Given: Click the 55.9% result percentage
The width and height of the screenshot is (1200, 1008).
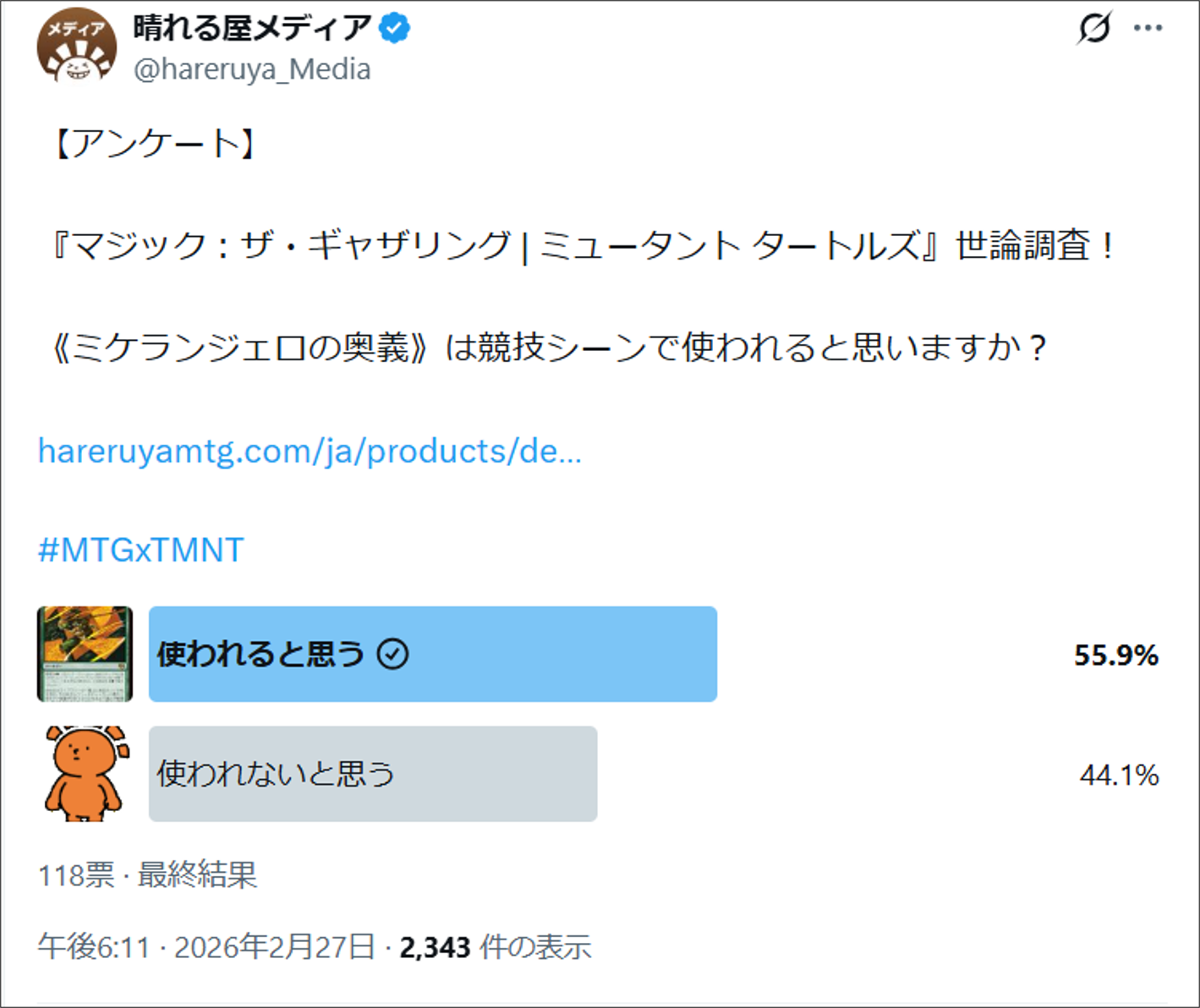Looking at the screenshot, I should (1115, 655).
